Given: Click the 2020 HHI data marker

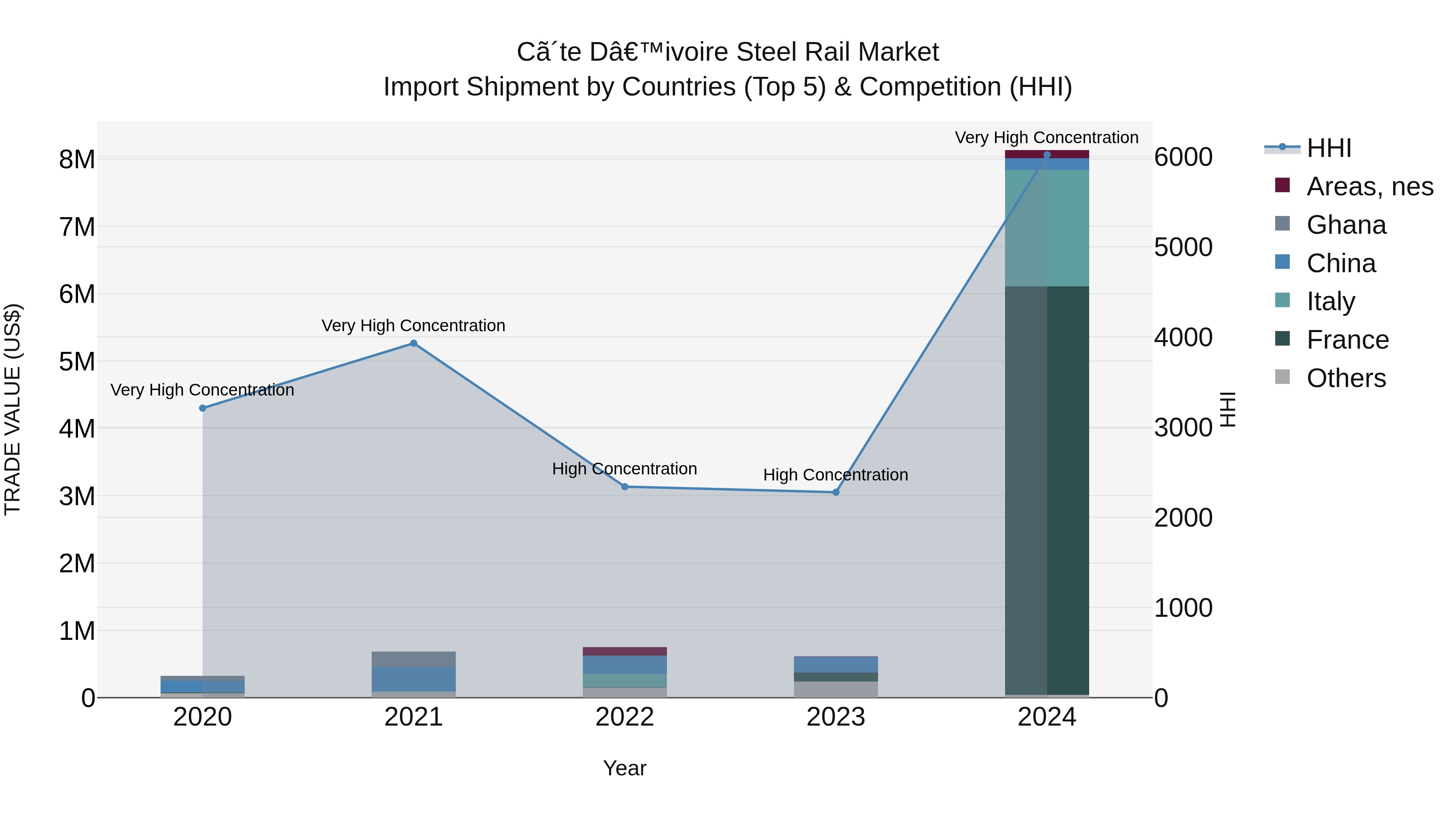Looking at the screenshot, I should pyautogui.click(x=203, y=408).
